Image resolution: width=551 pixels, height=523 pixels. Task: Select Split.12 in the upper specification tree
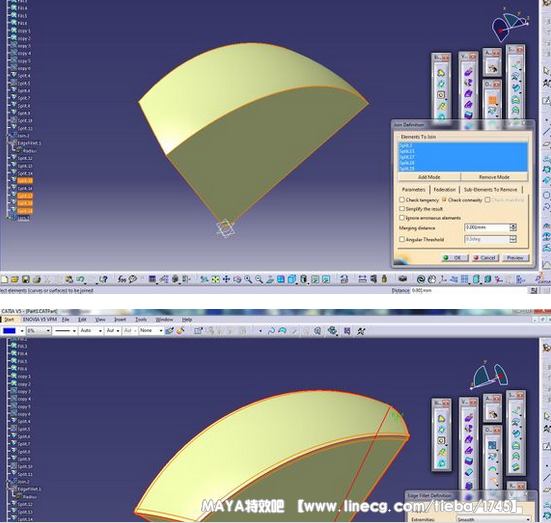(25, 158)
